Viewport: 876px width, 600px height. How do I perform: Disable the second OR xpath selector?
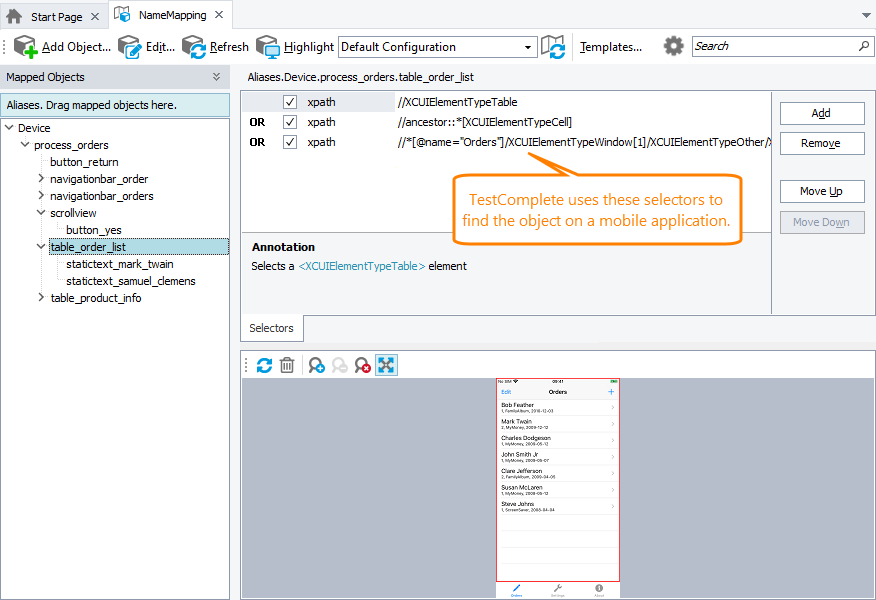[x=289, y=122]
